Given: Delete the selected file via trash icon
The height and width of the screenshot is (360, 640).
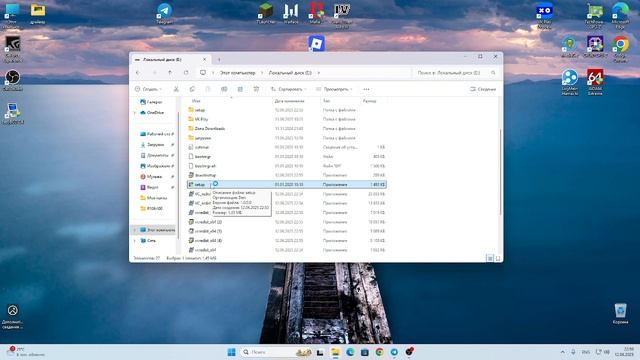Looking at the screenshot, I should click(256, 89).
